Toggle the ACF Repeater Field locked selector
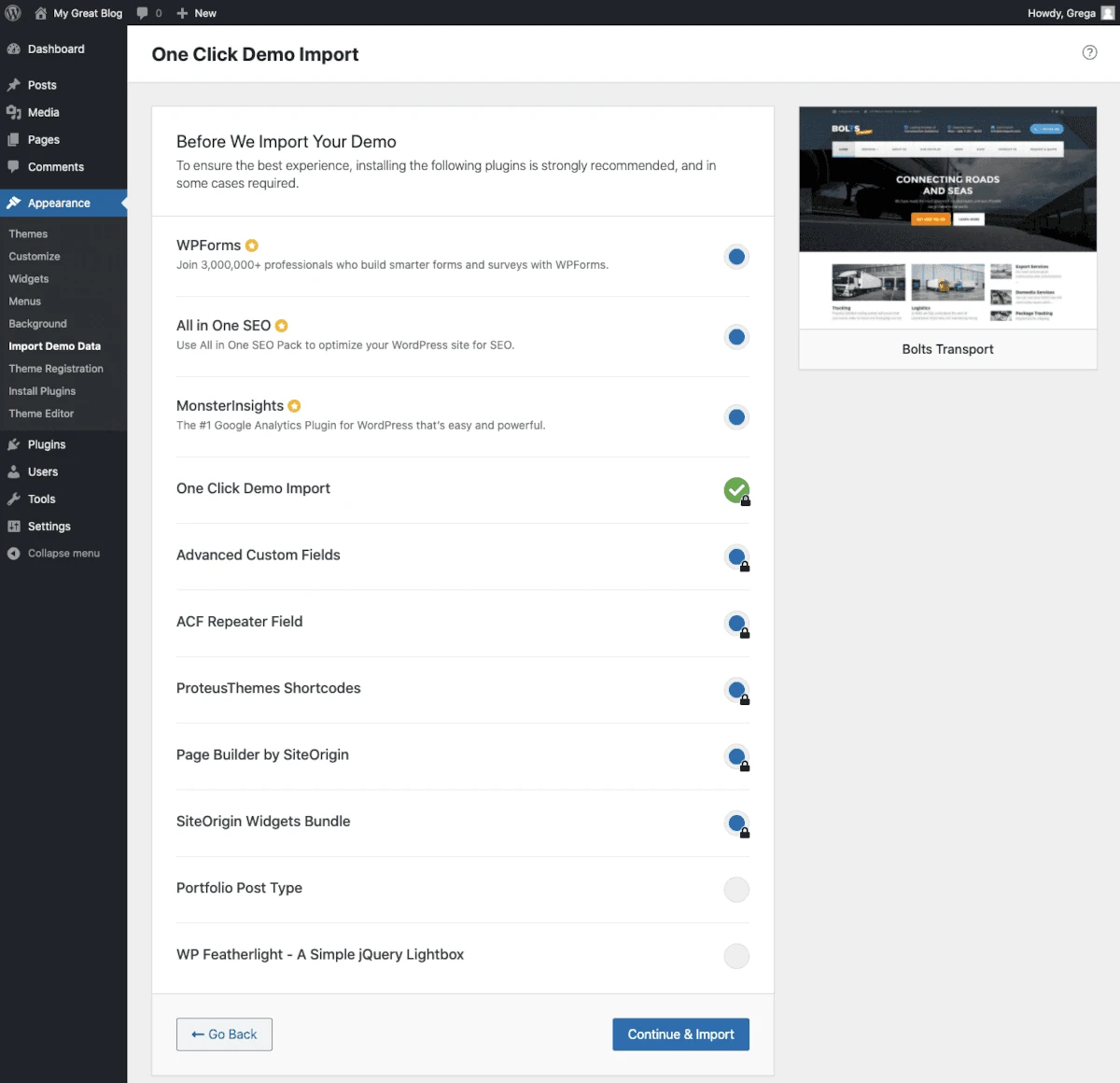The width and height of the screenshot is (1120, 1083). (736, 624)
